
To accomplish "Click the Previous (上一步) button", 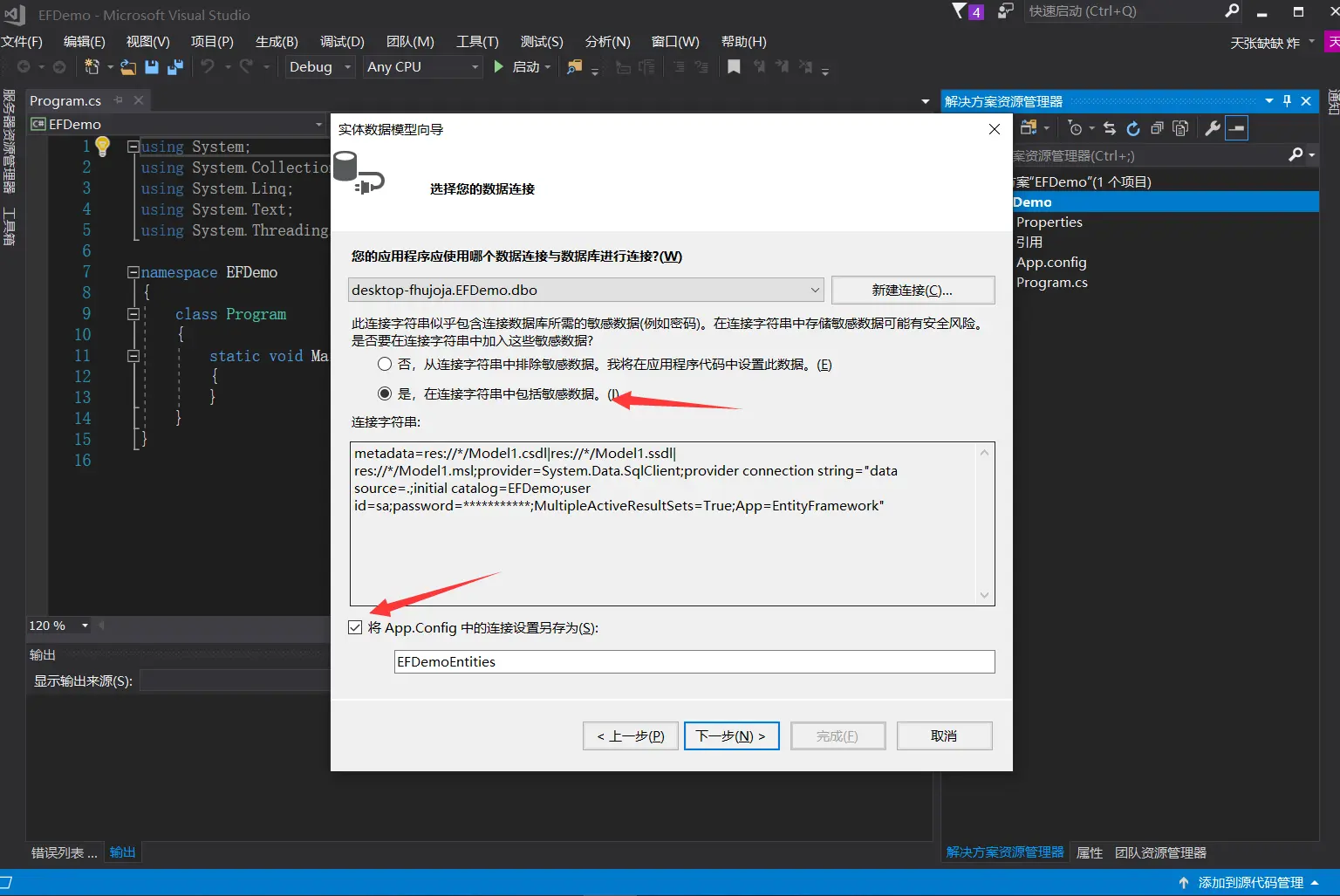I will tap(630, 735).
